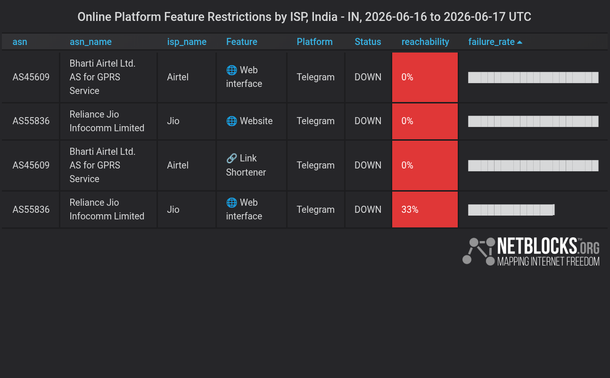Image resolution: width=610 pixels, height=378 pixels.
Task: Click the chain link icon beside Link Shortener
Action: point(231,158)
